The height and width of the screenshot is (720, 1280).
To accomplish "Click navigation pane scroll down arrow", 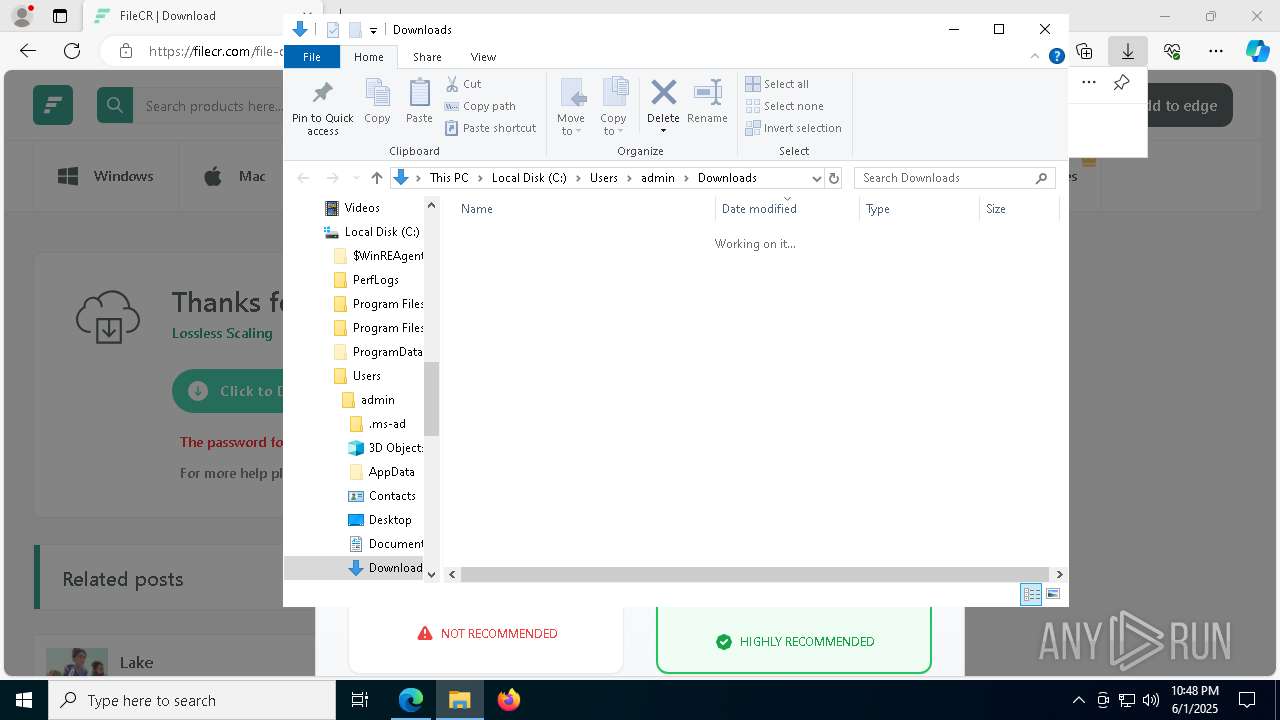I will pos(432,574).
